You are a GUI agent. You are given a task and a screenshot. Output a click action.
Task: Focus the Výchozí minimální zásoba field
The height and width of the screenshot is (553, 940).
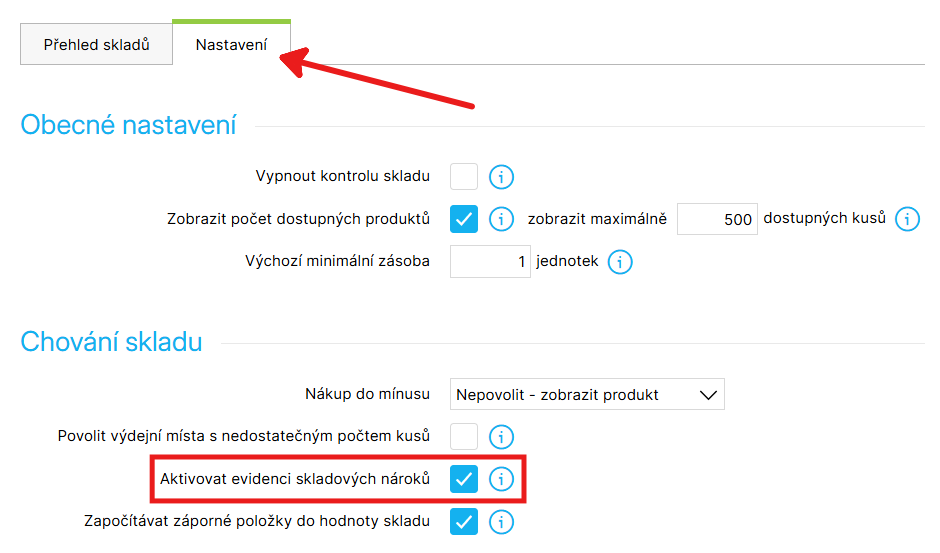(490, 262)
